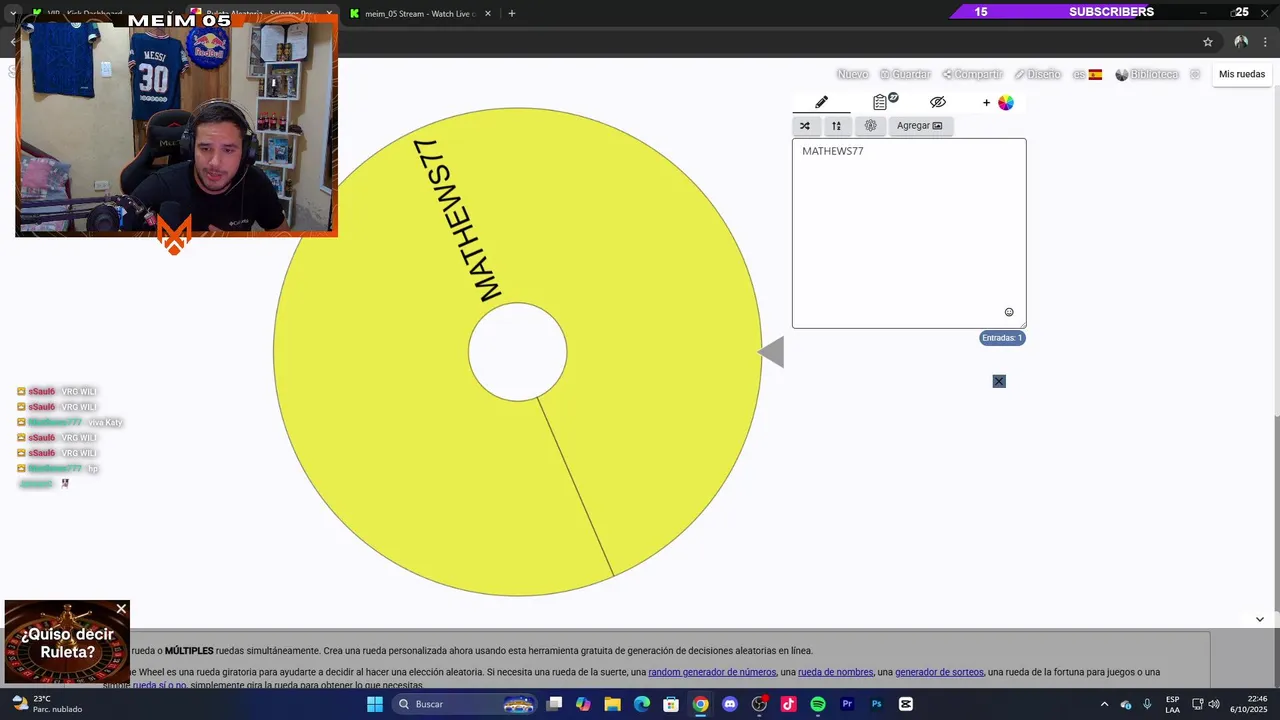Click Nuevo in the top menu
Image resolution: width=1280 pixels, height=720 pixels.
tap(852, 74)
